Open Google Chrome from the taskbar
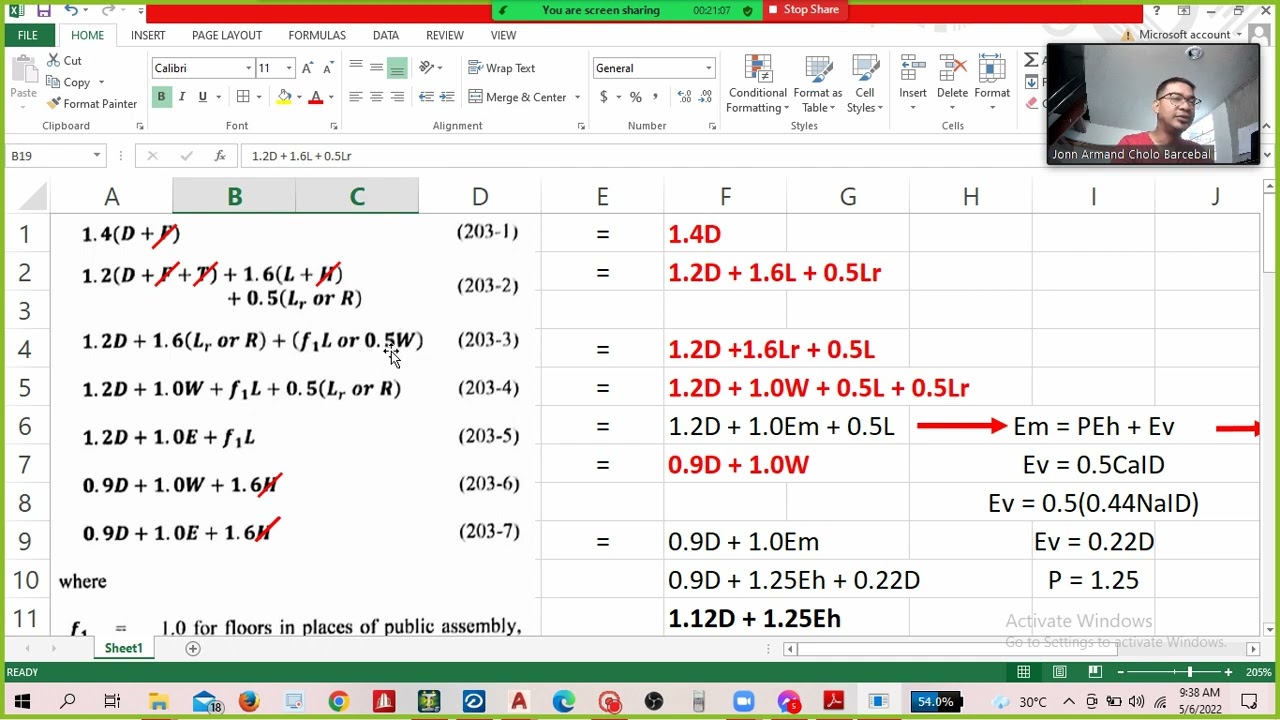 [x=338, y=702]
